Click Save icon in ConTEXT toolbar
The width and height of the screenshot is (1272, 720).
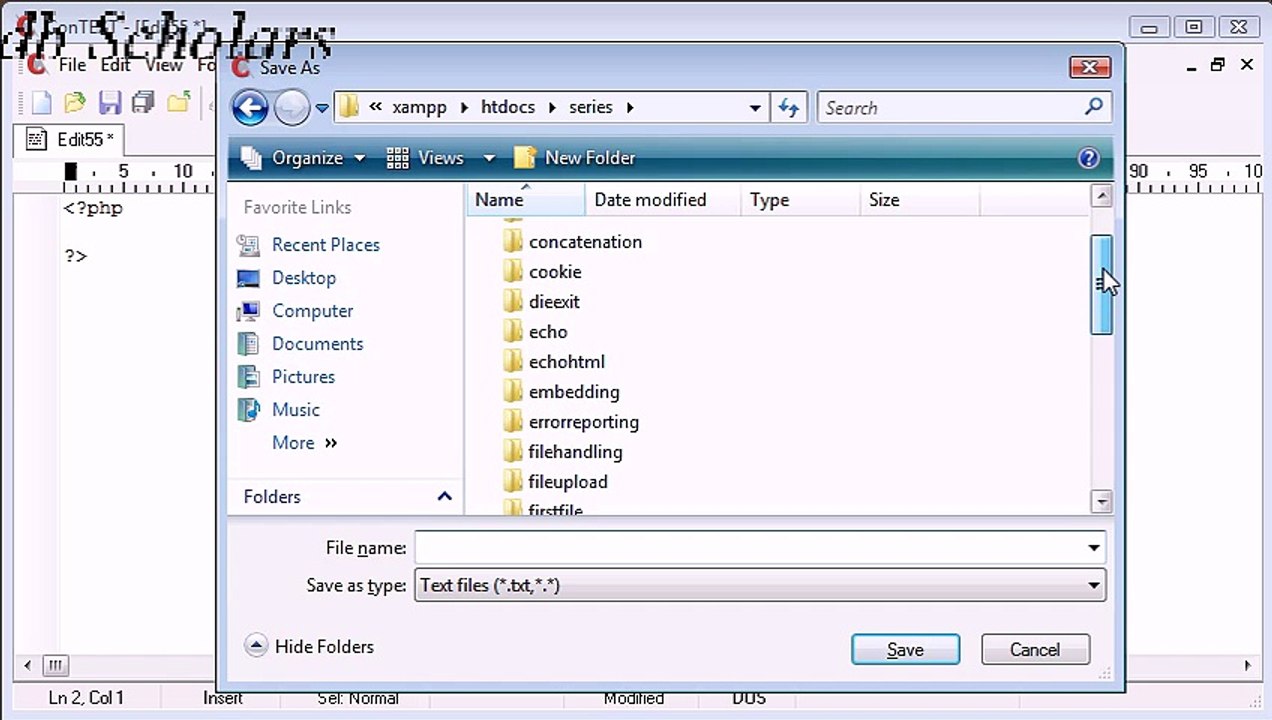point(109,102)
